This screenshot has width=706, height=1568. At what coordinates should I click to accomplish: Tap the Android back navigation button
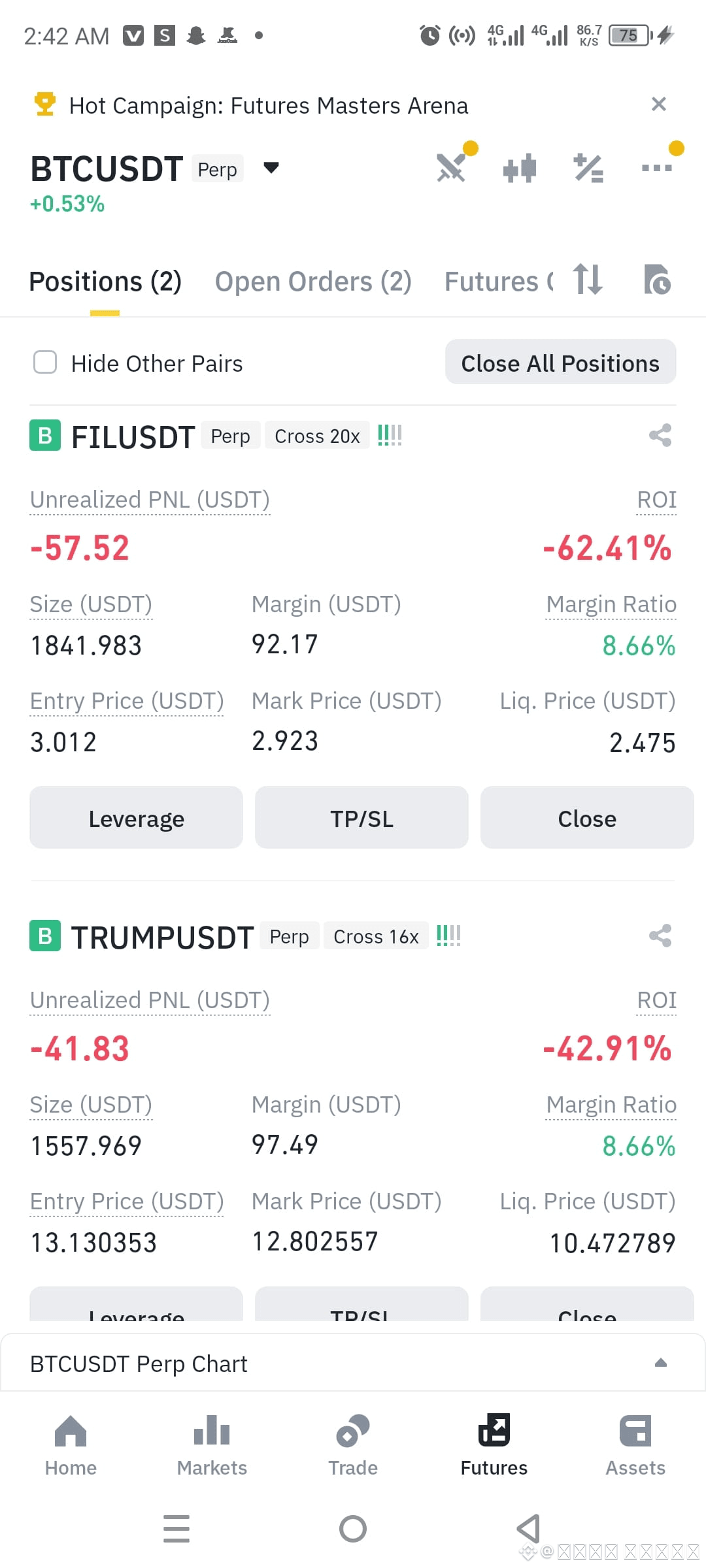pyautogui.click(x=528, y=1529)
